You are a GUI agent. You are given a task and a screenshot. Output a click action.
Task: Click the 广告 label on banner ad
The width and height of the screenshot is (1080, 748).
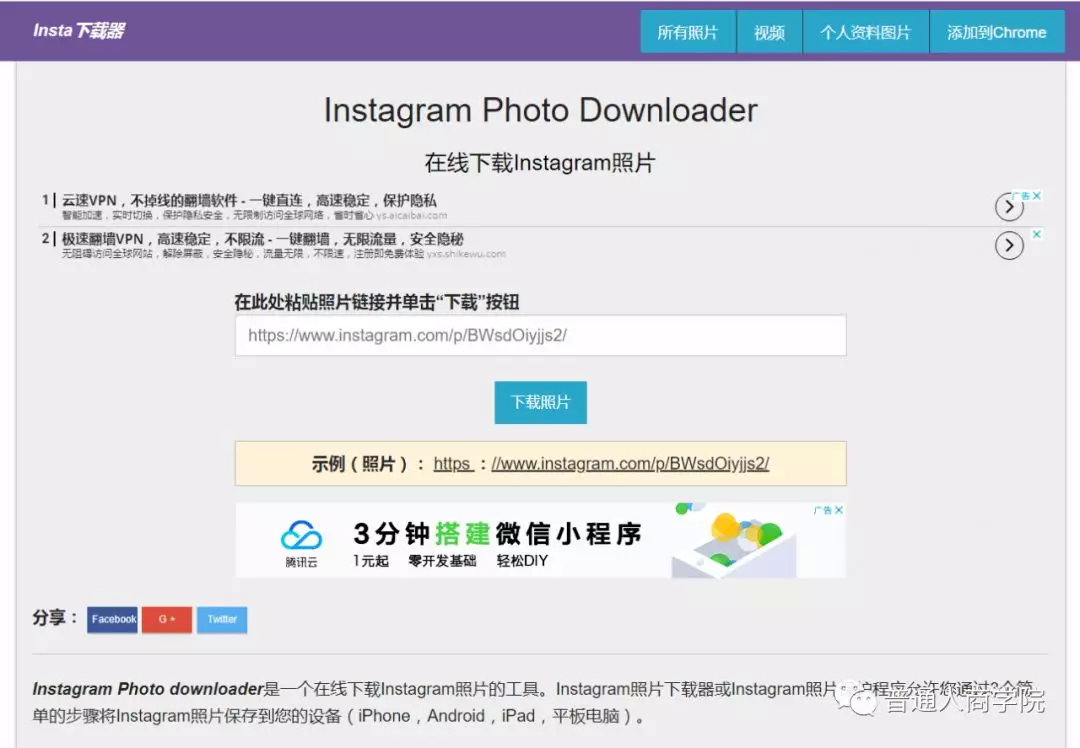(822, 510)
